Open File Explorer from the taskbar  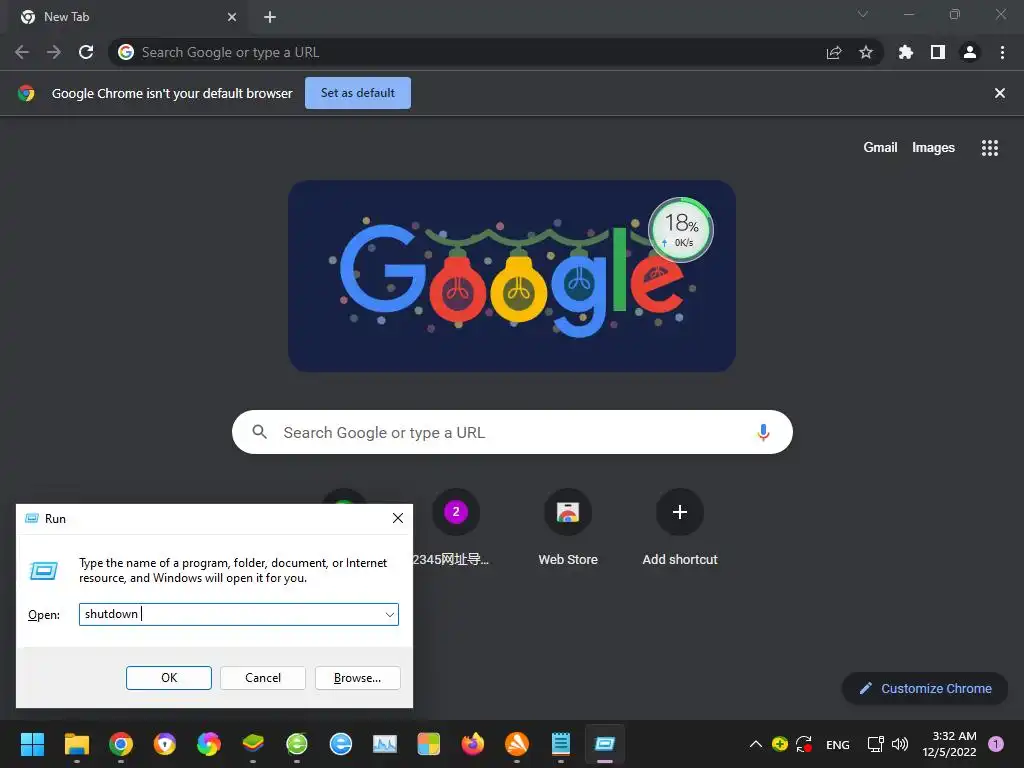click(76, 744)
